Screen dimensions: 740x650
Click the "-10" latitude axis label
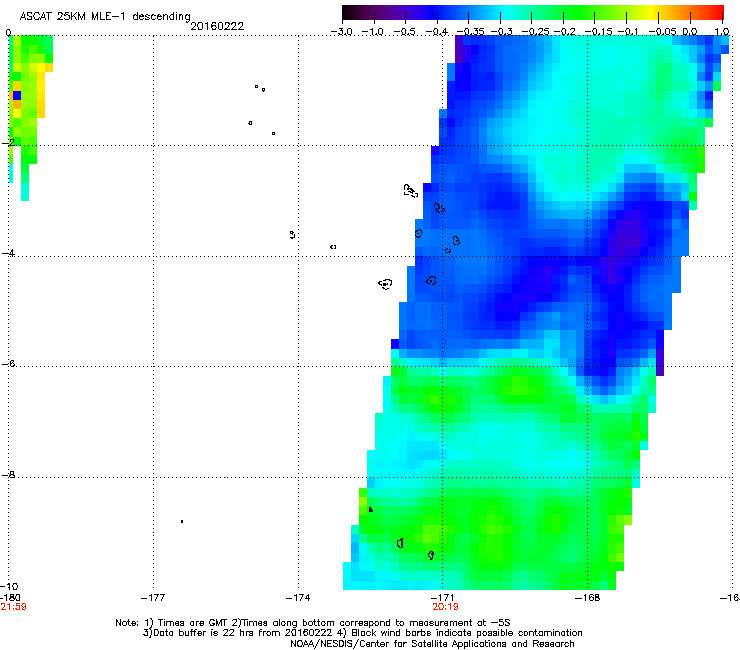coord(9,586)
